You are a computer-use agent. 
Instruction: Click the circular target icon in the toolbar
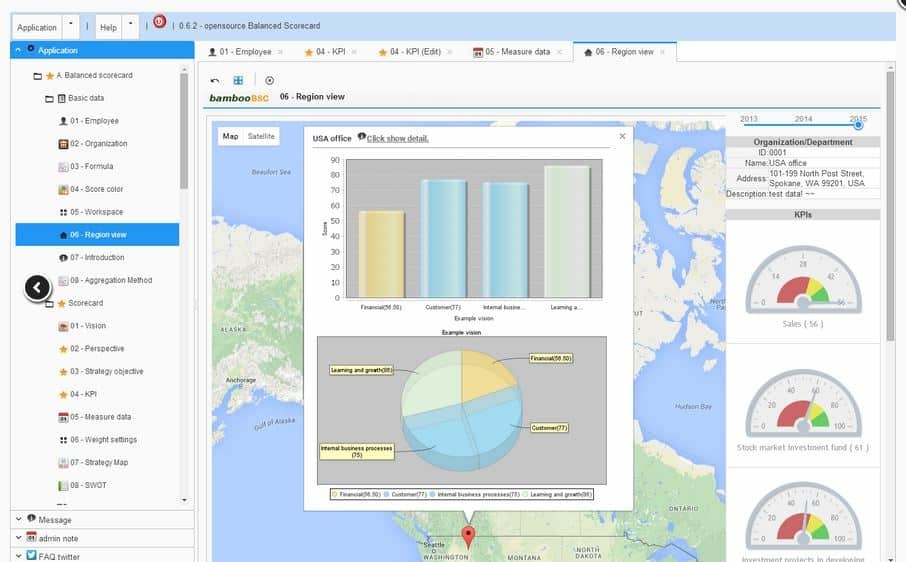coord(269,80)
